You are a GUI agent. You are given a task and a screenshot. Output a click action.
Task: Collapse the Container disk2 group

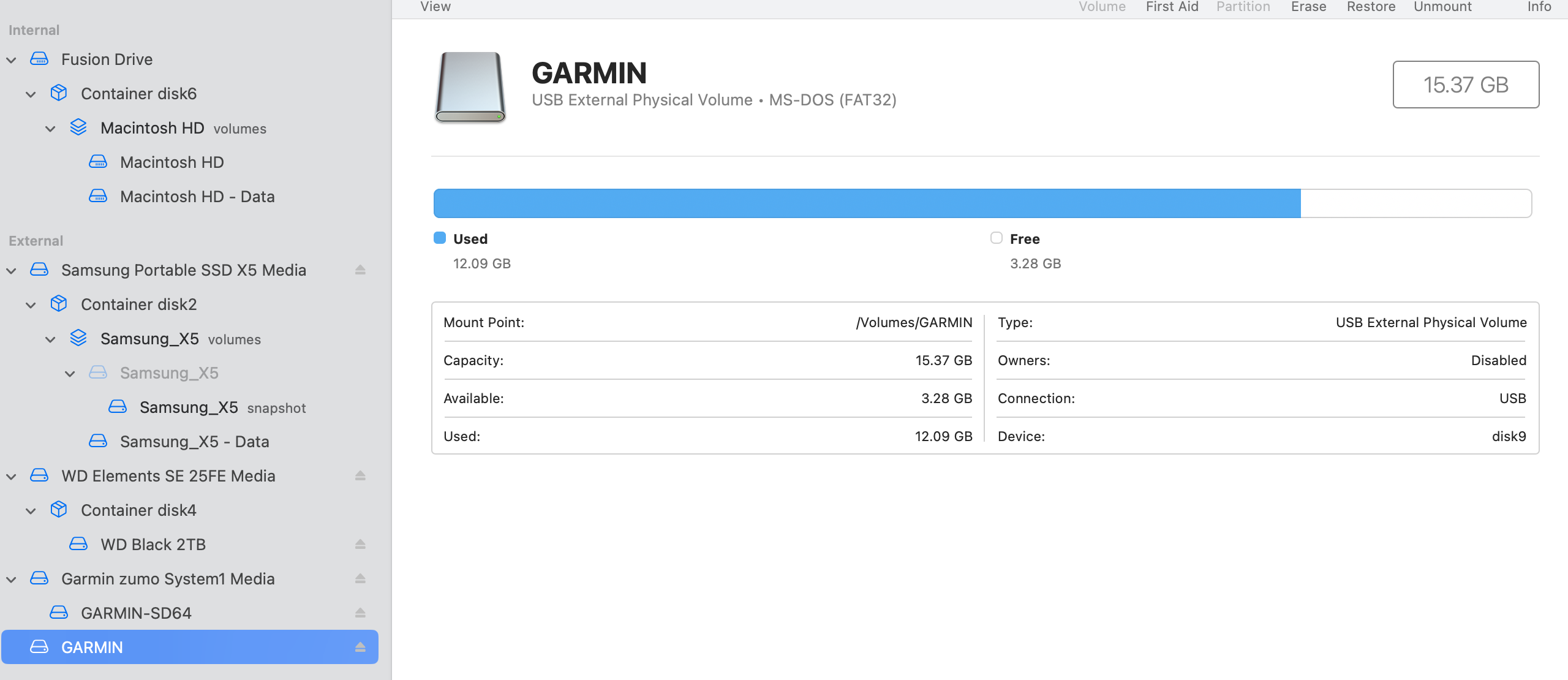click(x=31, y=305)
